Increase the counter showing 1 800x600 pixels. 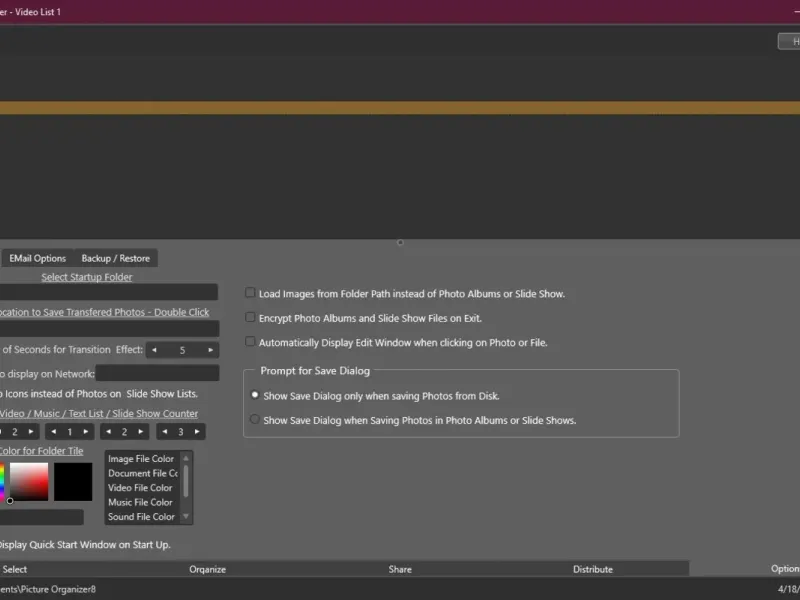pyautogui.click(x=86, y=432)
